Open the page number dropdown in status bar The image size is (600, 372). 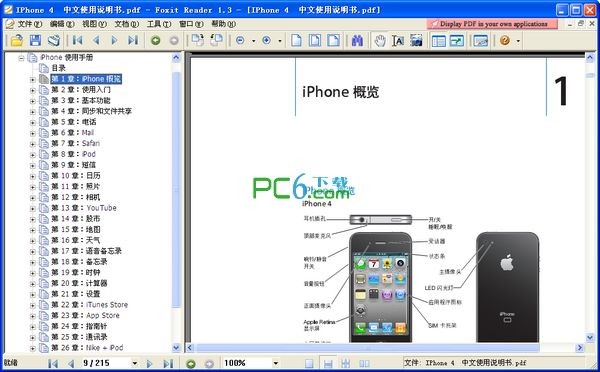135,363
